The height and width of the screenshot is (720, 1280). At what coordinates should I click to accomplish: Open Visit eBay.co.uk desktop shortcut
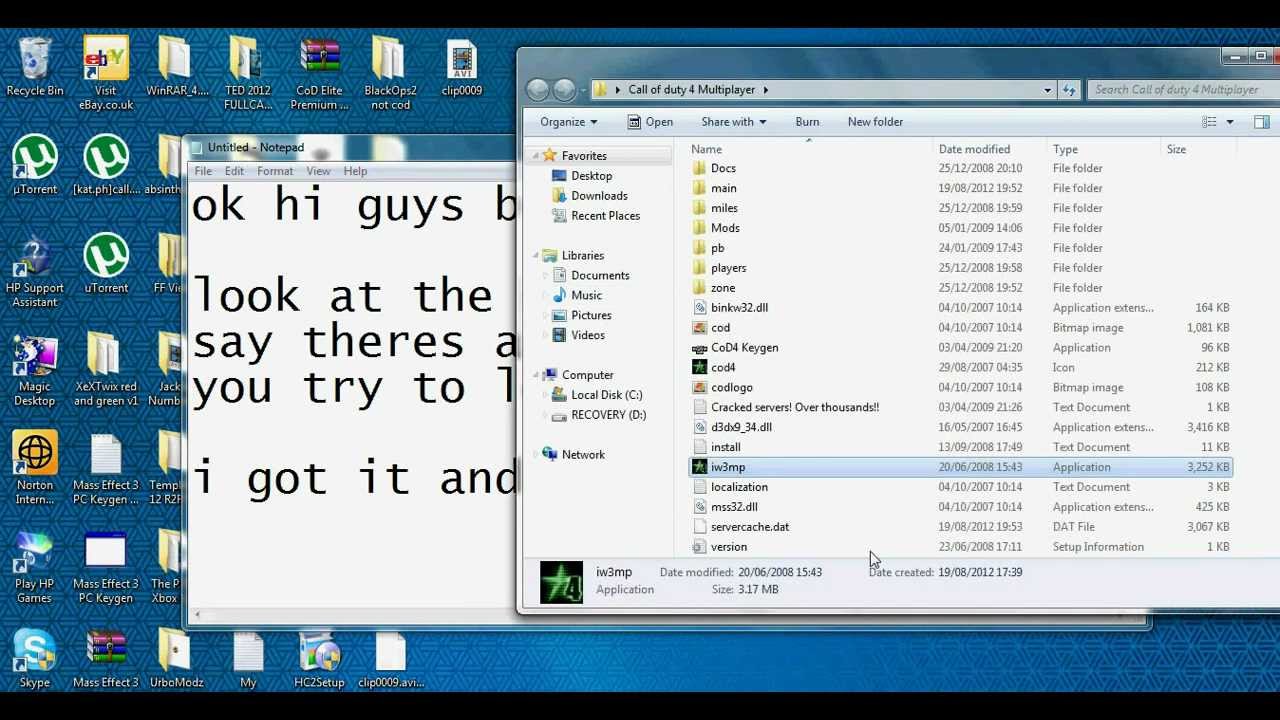point(106,74)
